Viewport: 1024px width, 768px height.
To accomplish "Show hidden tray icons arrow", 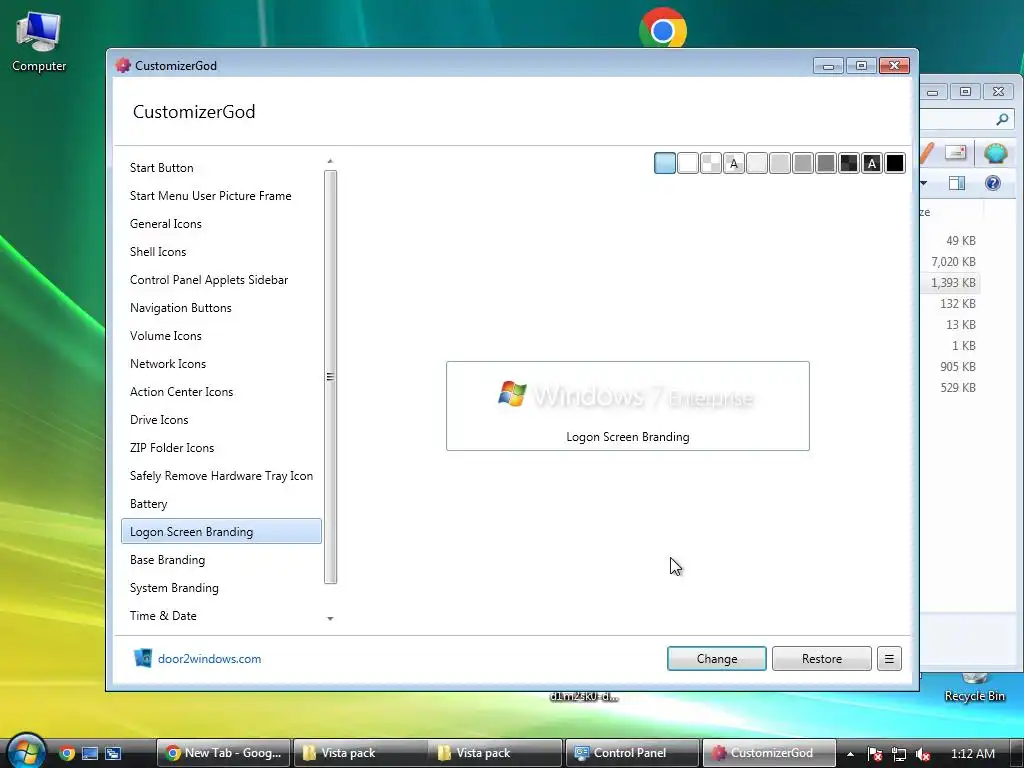I will click(x=850, y=754).
